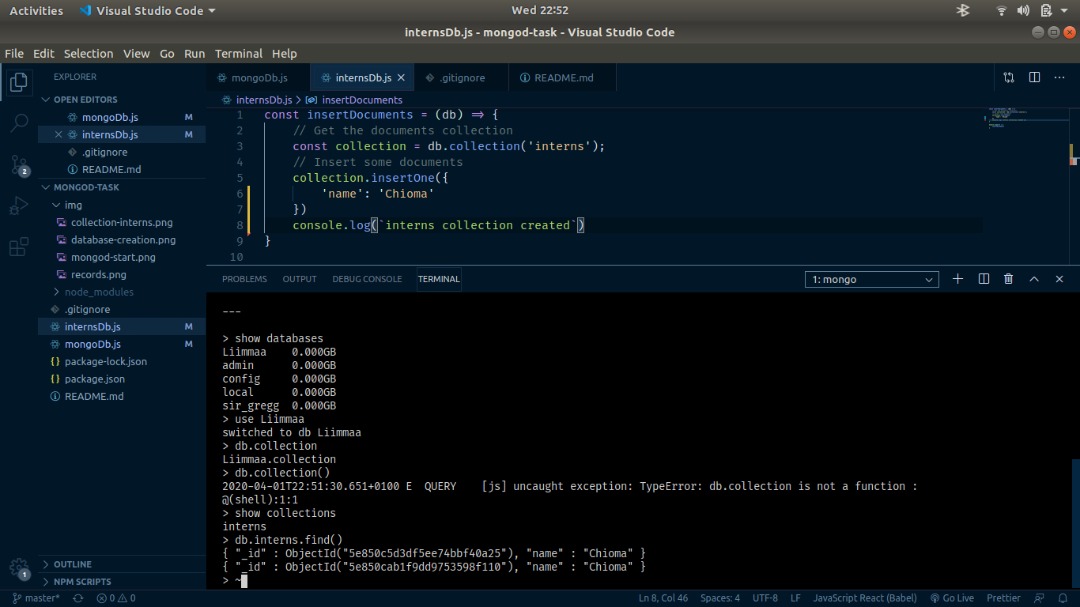Click Ln 8, Col 46 in status bar
The image size is (1080, 607).
[x=663, y=598]
